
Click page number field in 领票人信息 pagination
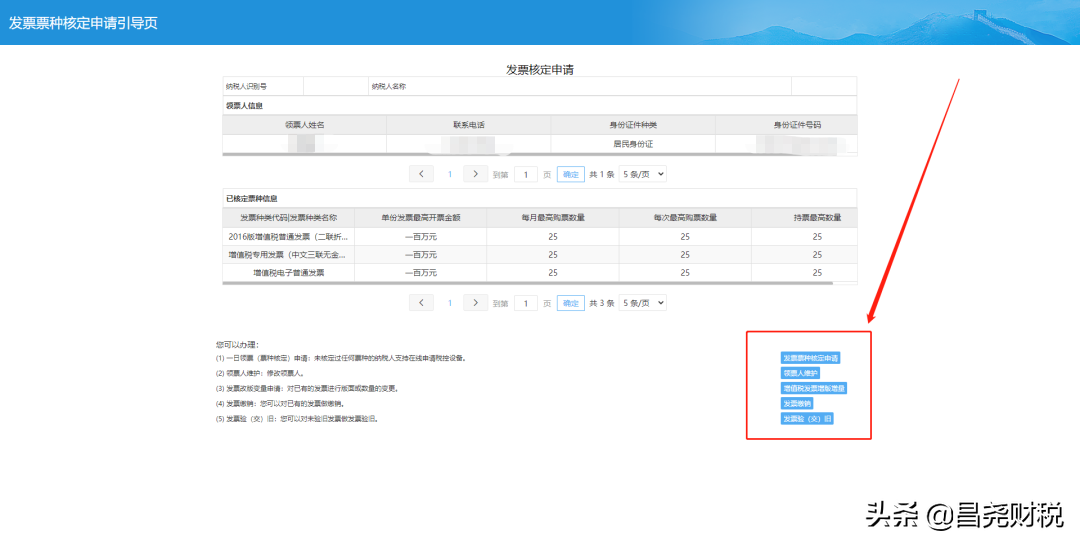click(526, 174)
